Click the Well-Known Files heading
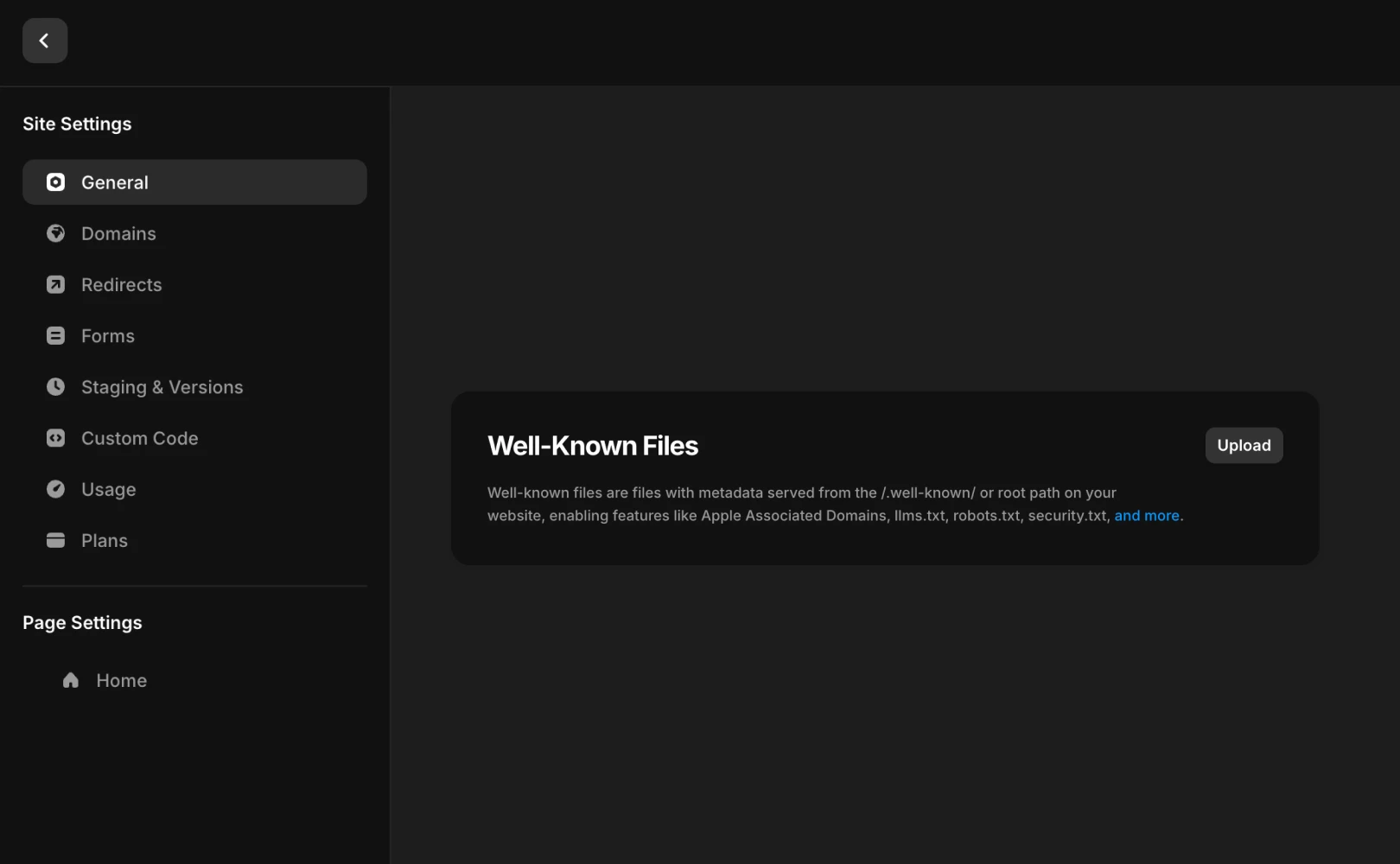Screen dimensions: 1400x864 (593, 446)
